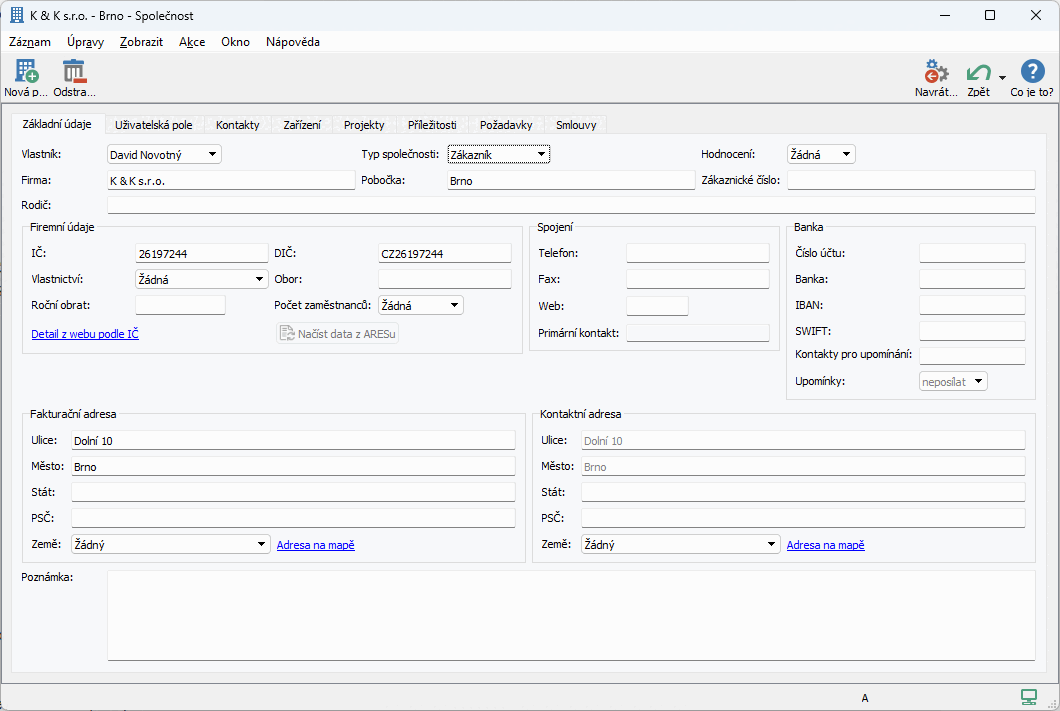Open the Počet zaměstnanců dropdown
Image resolution: width=1060 pixels, height=711 pixels.
coord(454,306)
